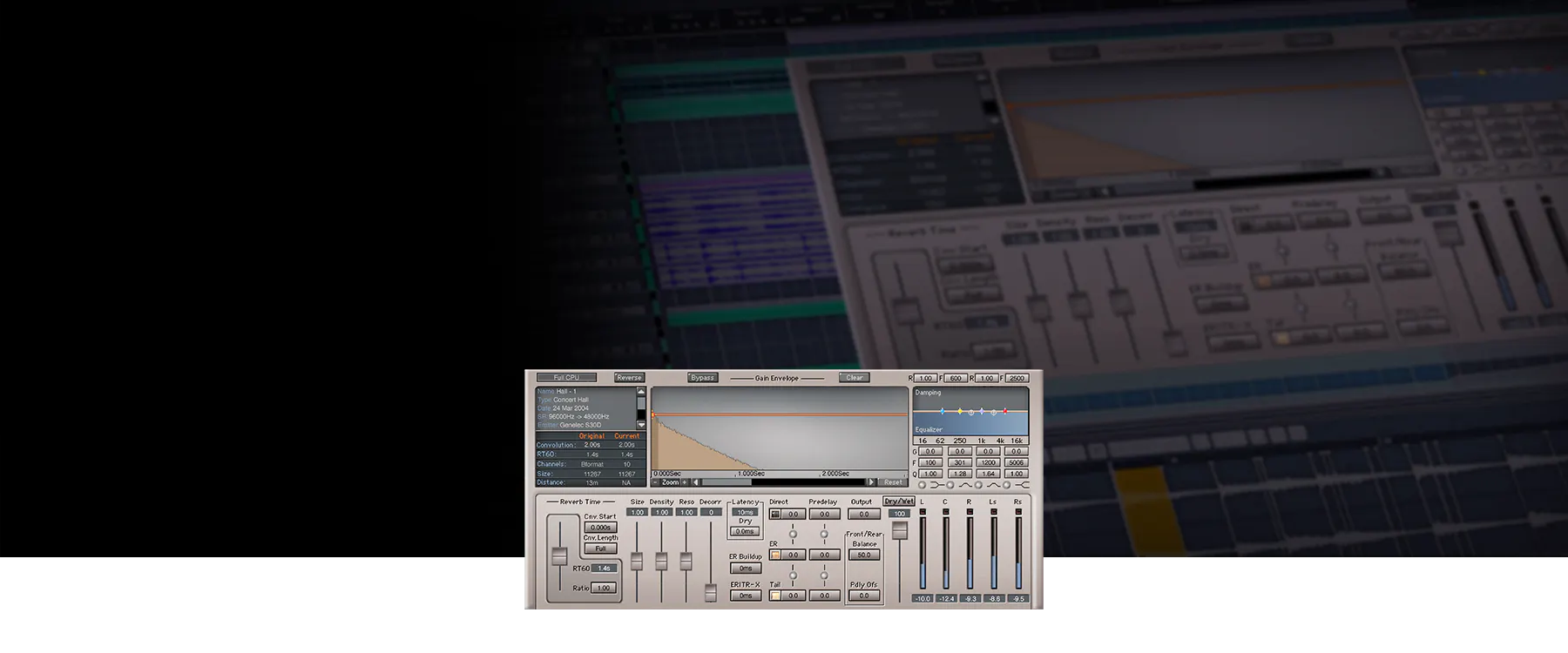Click the envelope view right arrow
Viewport: 1568px width, 653px height.
[x=871, y=481]
